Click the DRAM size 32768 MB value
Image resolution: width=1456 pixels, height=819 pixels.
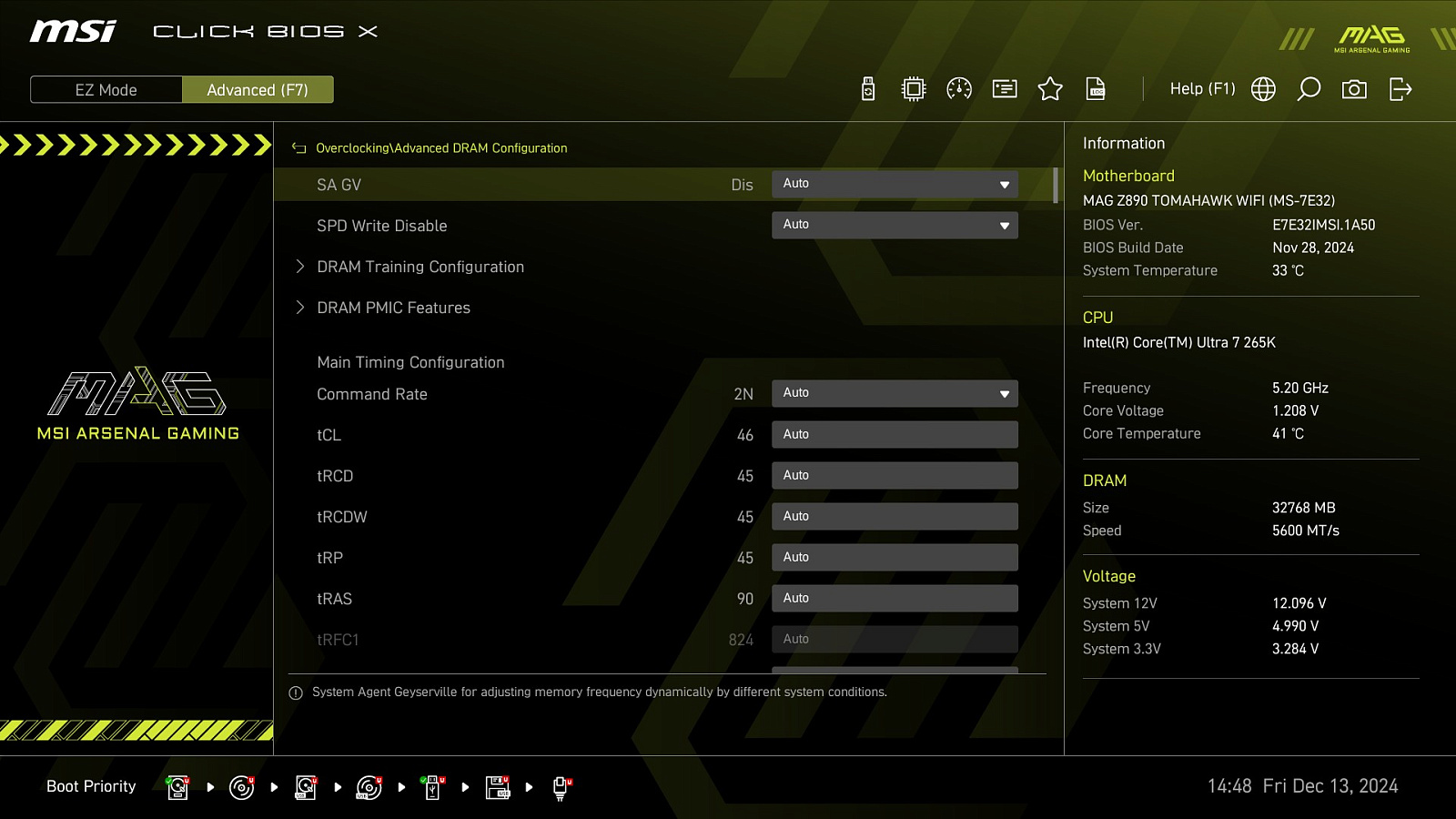tap(1303, 508)
